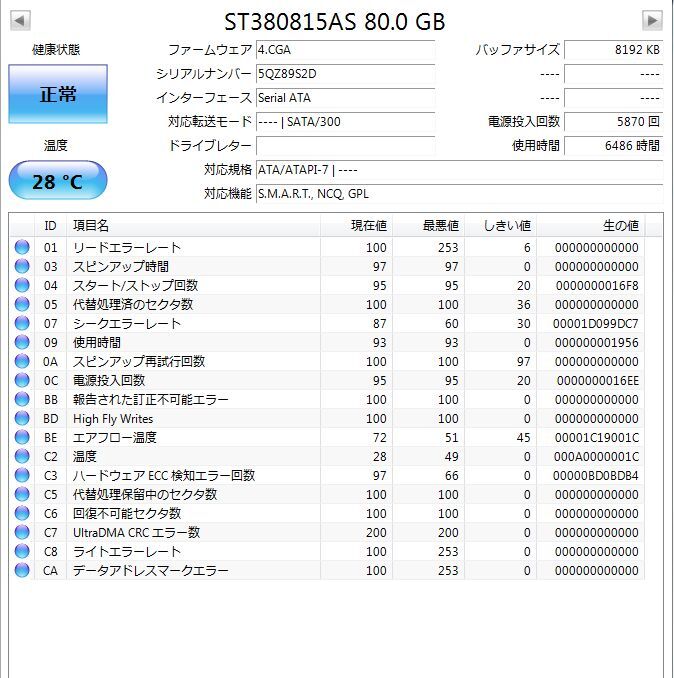Image resolution: width=674 pixels, height=678 pixels.
Task: Click standard field ATA/ATAPI-7
Action: (x=460, y=170)
